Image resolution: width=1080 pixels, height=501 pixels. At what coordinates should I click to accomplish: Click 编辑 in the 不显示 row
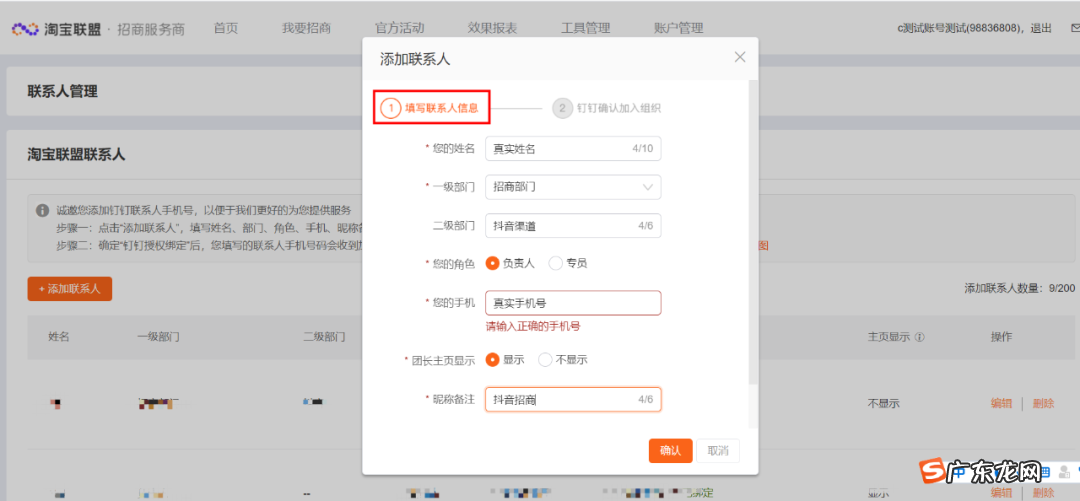[x=1001, y=404]
